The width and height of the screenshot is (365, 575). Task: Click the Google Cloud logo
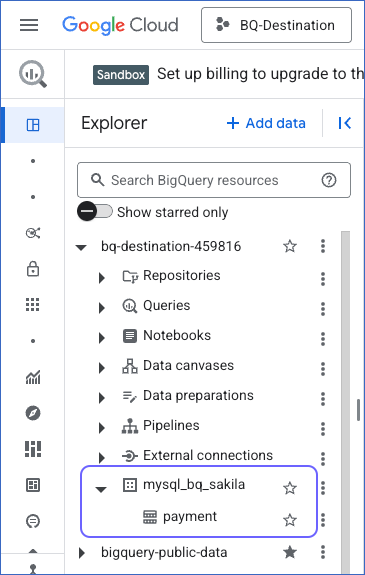120,25
